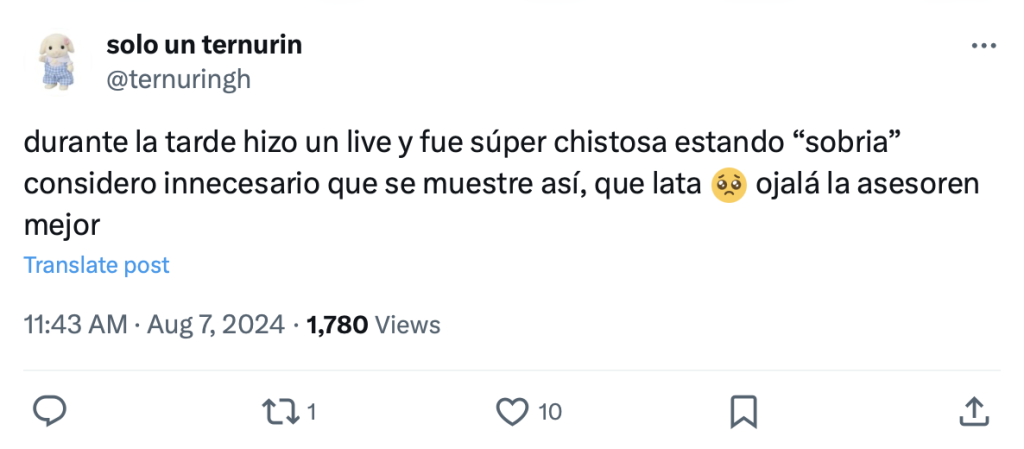Click the lamb plush profile avatar
Image resolution: width=1024 pixels, height=449 pixels.
[x=57, y=60]
